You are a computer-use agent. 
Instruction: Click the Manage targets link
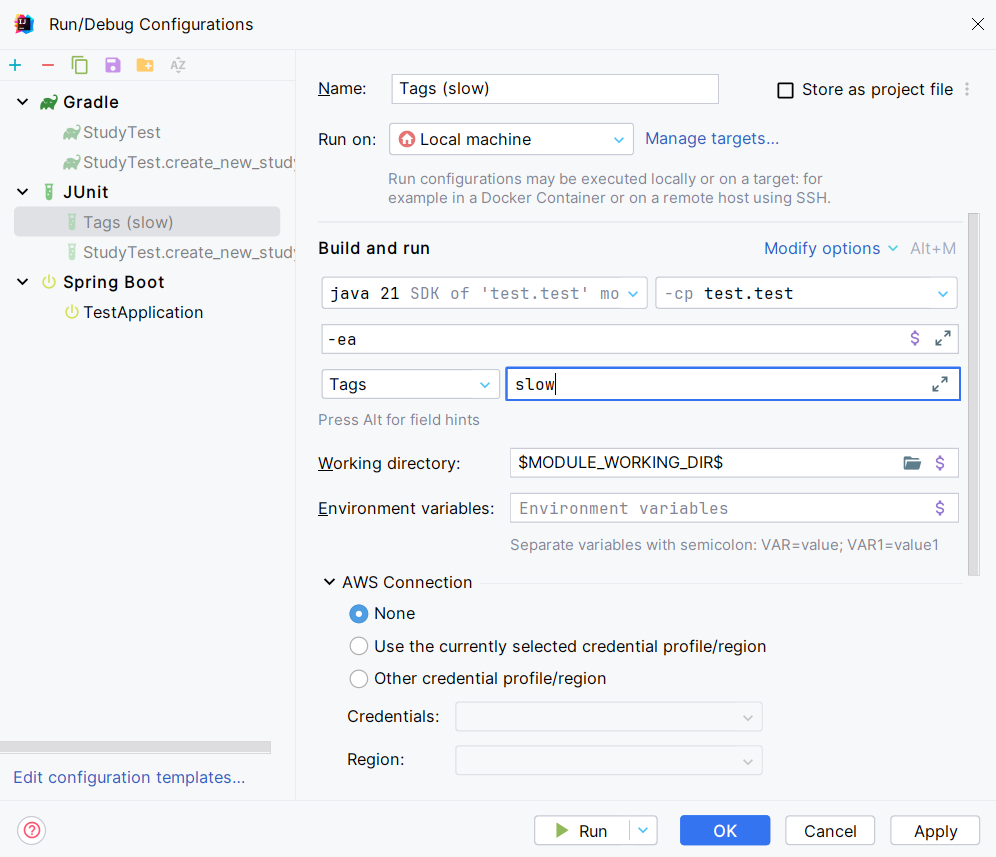pyautogui.click(x=711, y=138)
